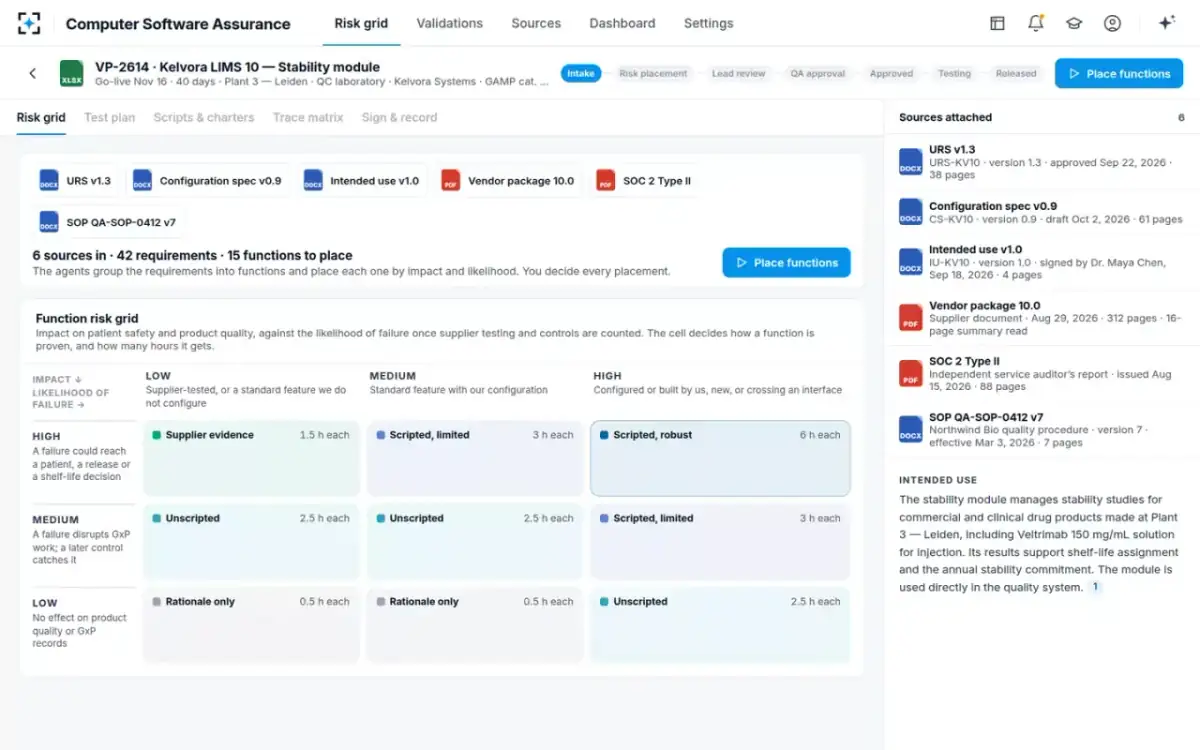Viewport: 1200px width, 750px height.
Task: Click Place functions button in sources card
Action: (786, 262)
